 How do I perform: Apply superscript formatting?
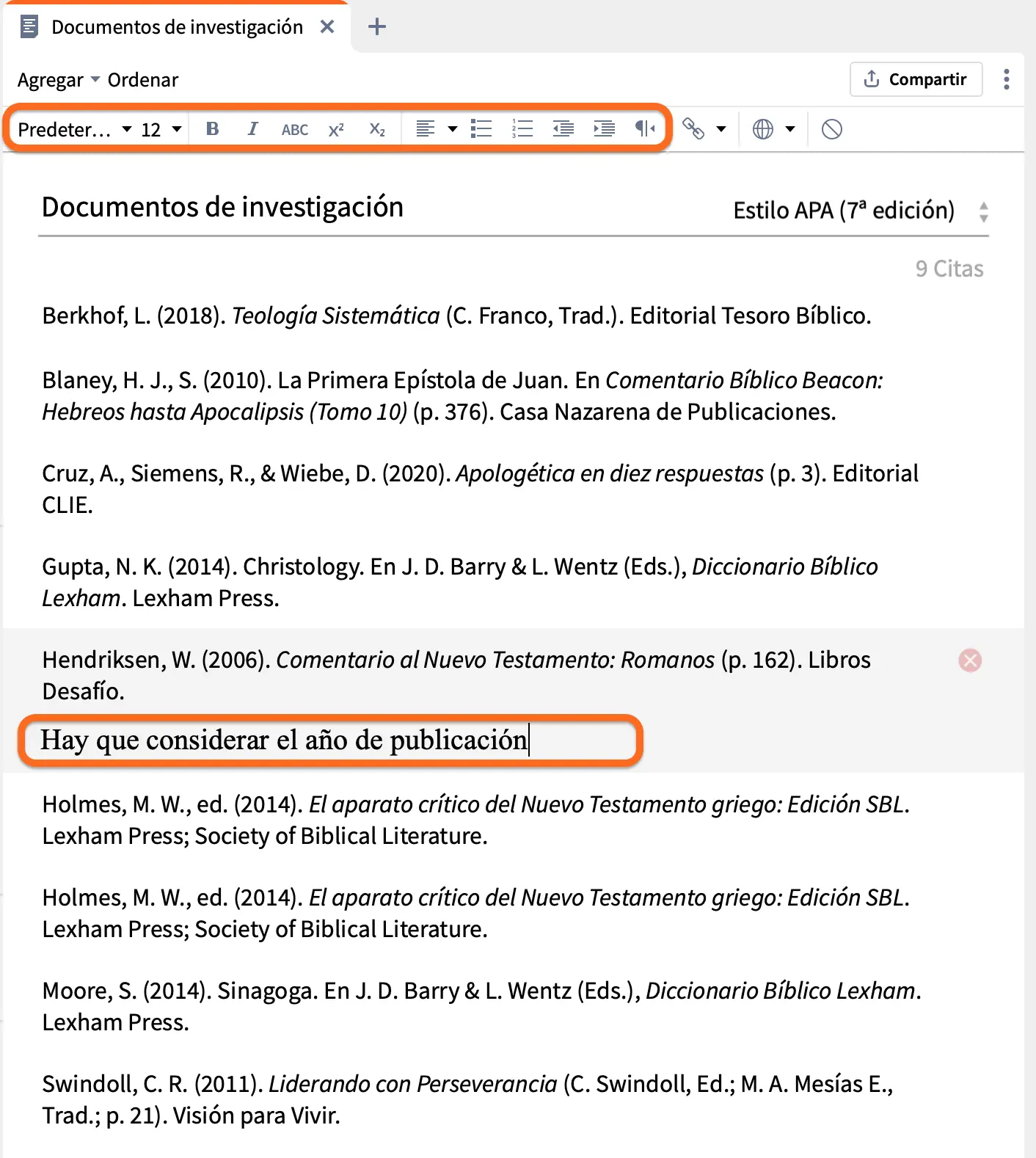[x=336, y=130]
